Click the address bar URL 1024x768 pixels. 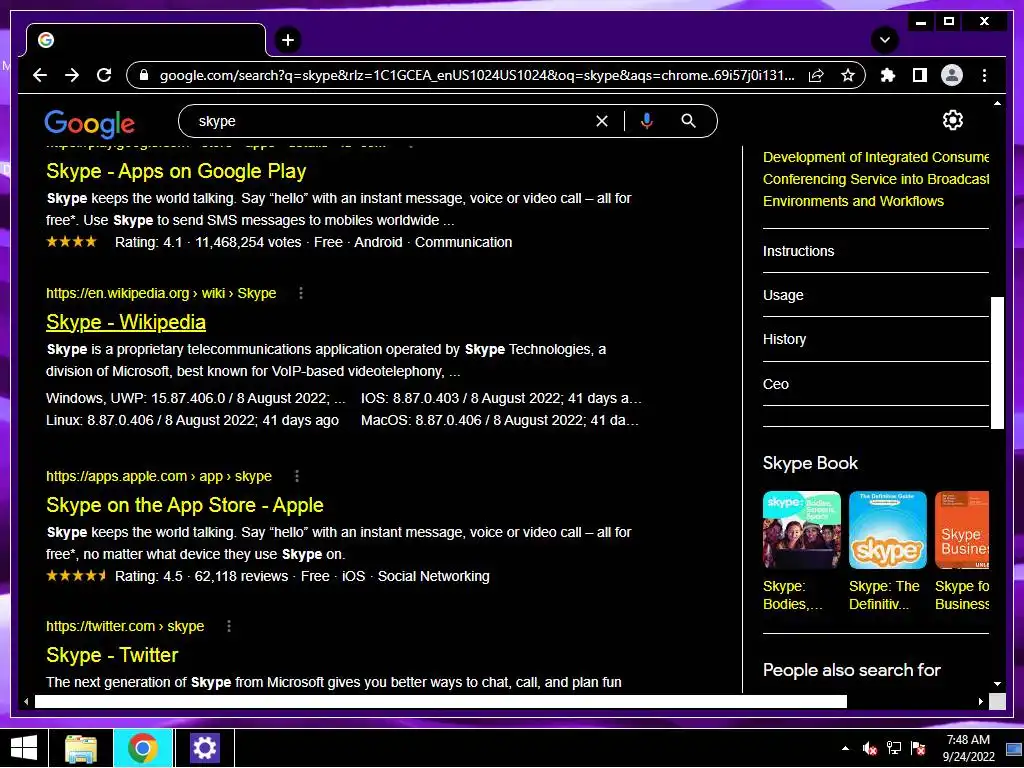[477, 75]
